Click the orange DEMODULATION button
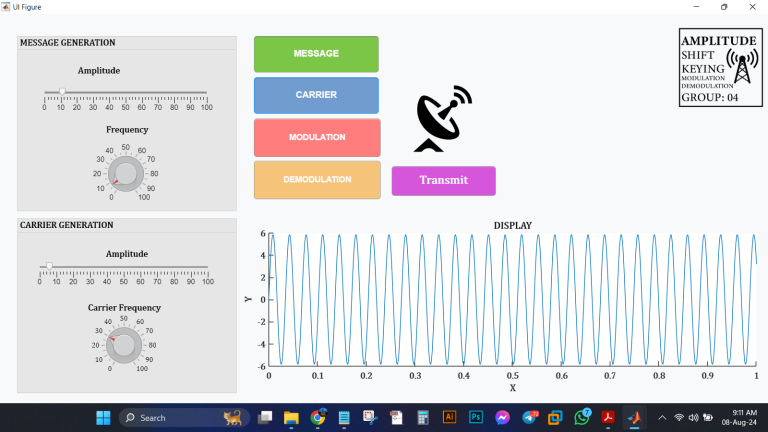 (317, 180)
